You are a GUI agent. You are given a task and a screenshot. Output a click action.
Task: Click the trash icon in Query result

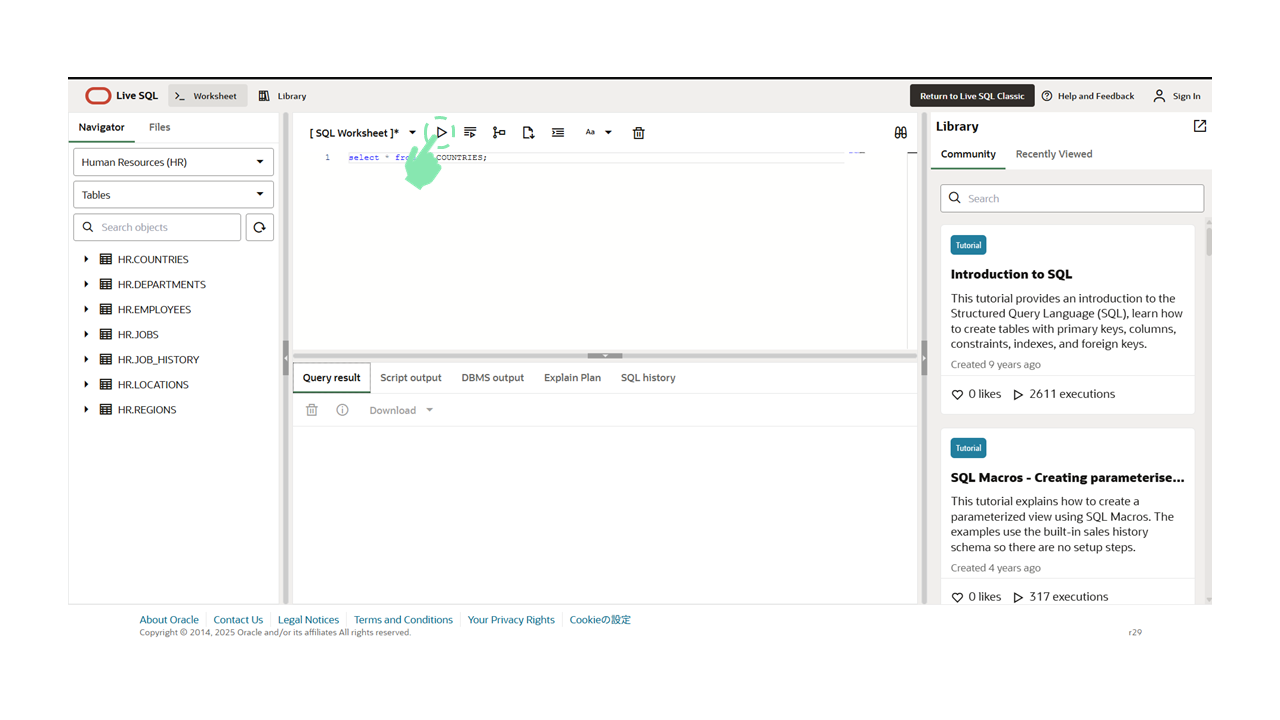point(312,410)
